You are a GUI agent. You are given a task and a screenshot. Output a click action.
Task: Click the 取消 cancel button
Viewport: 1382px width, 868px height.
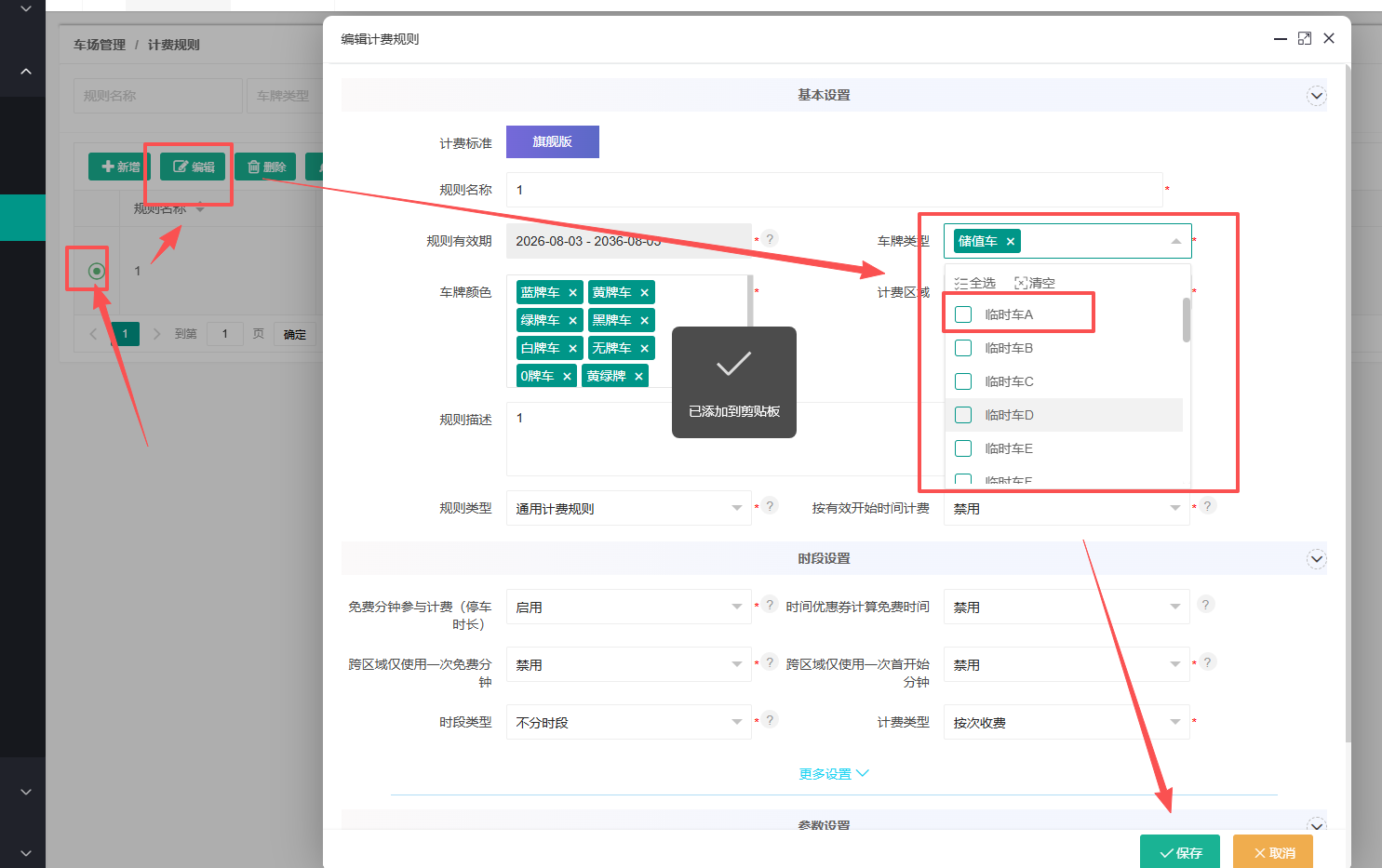(1273, 852)
